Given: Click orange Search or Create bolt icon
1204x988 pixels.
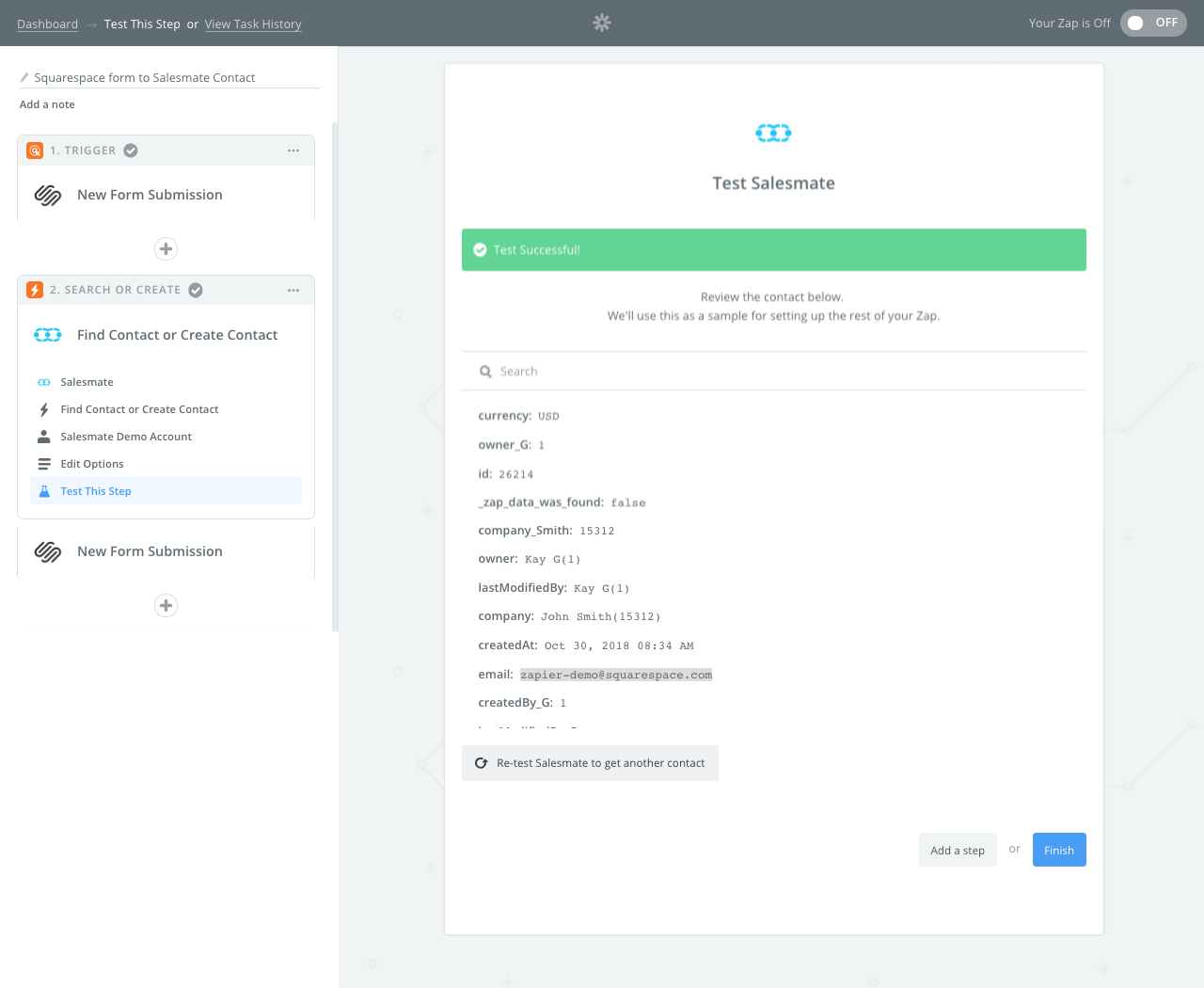Looking at the screenshot, I should click(x=35, y=290).
